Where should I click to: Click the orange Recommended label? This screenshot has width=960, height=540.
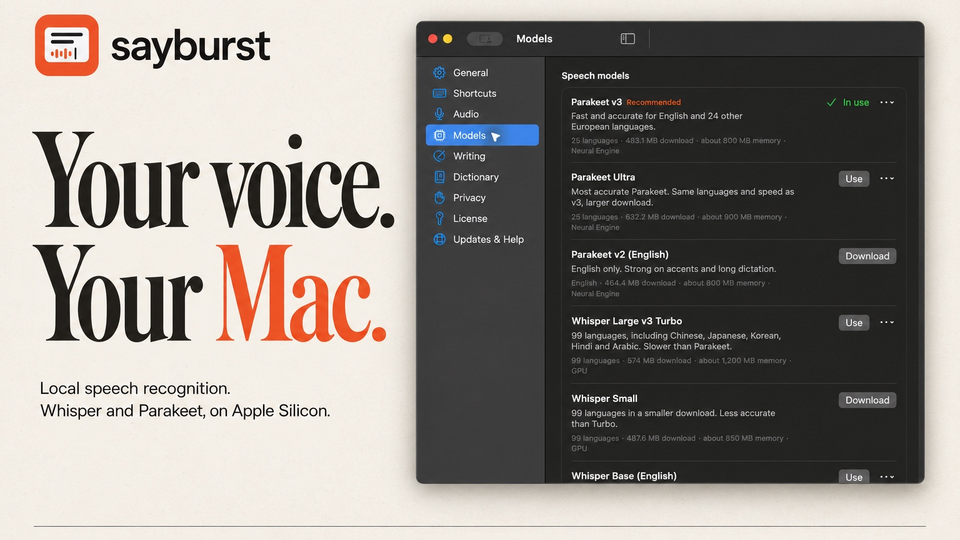coord(653,102)
